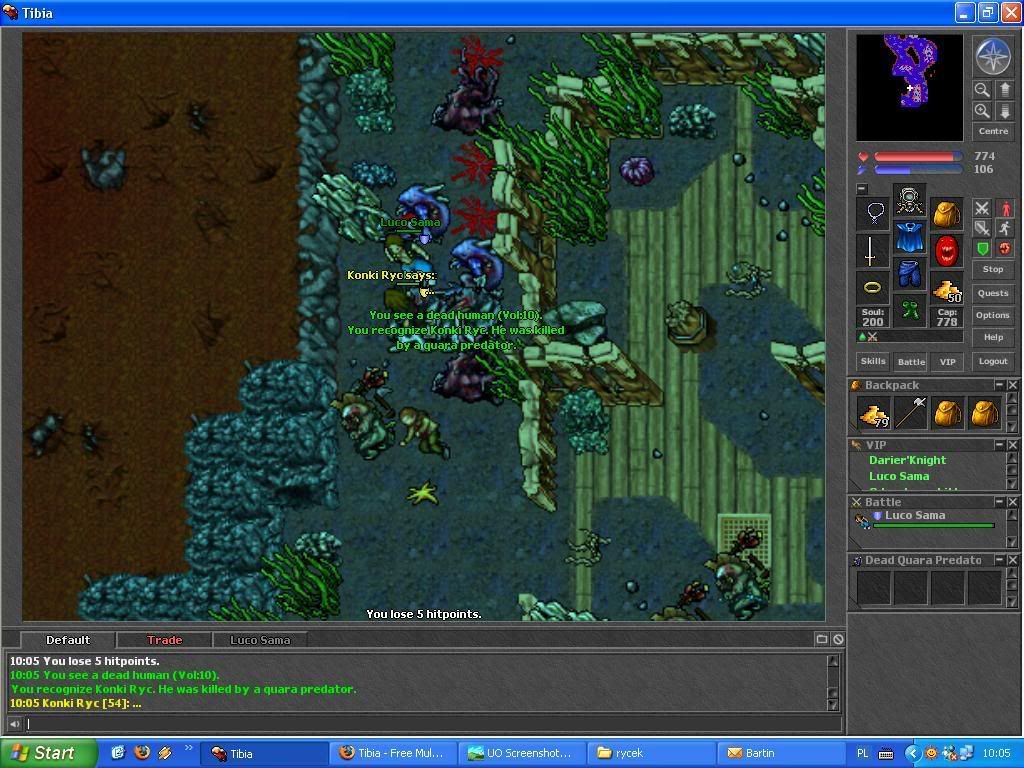Open the rycek folder taskbar window

[652, 753]
